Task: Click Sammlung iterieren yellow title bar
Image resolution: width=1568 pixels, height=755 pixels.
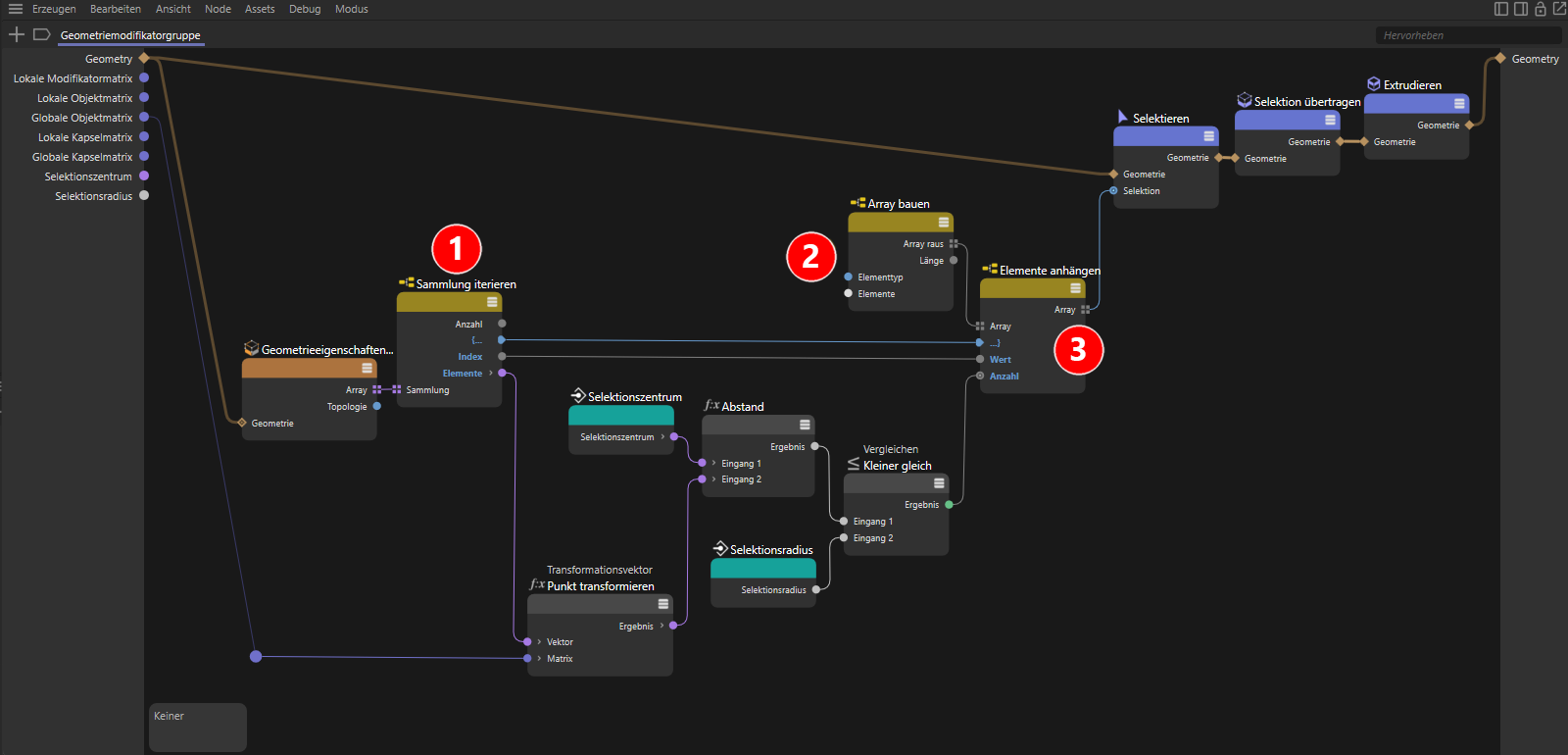Action: (449, 302)
